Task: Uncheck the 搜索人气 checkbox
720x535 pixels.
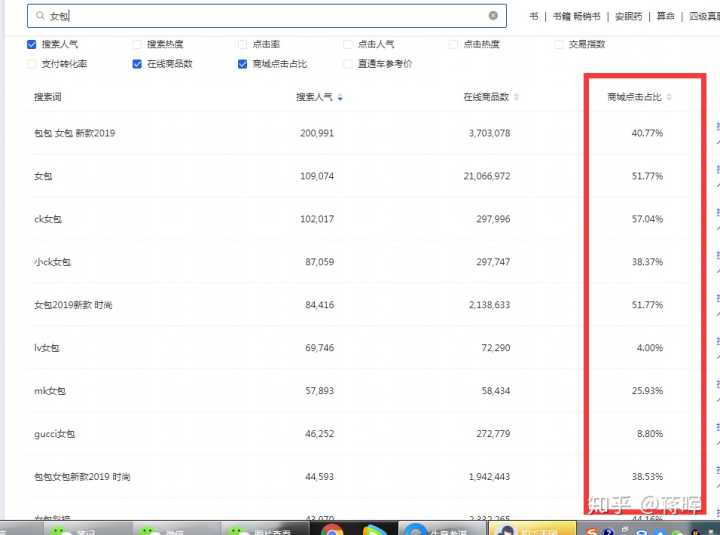Action: pos(32,45)
